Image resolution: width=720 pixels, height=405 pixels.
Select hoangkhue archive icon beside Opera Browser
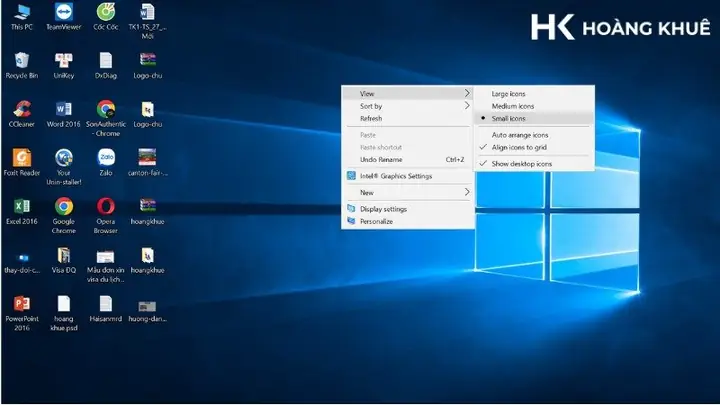[147, 212]
